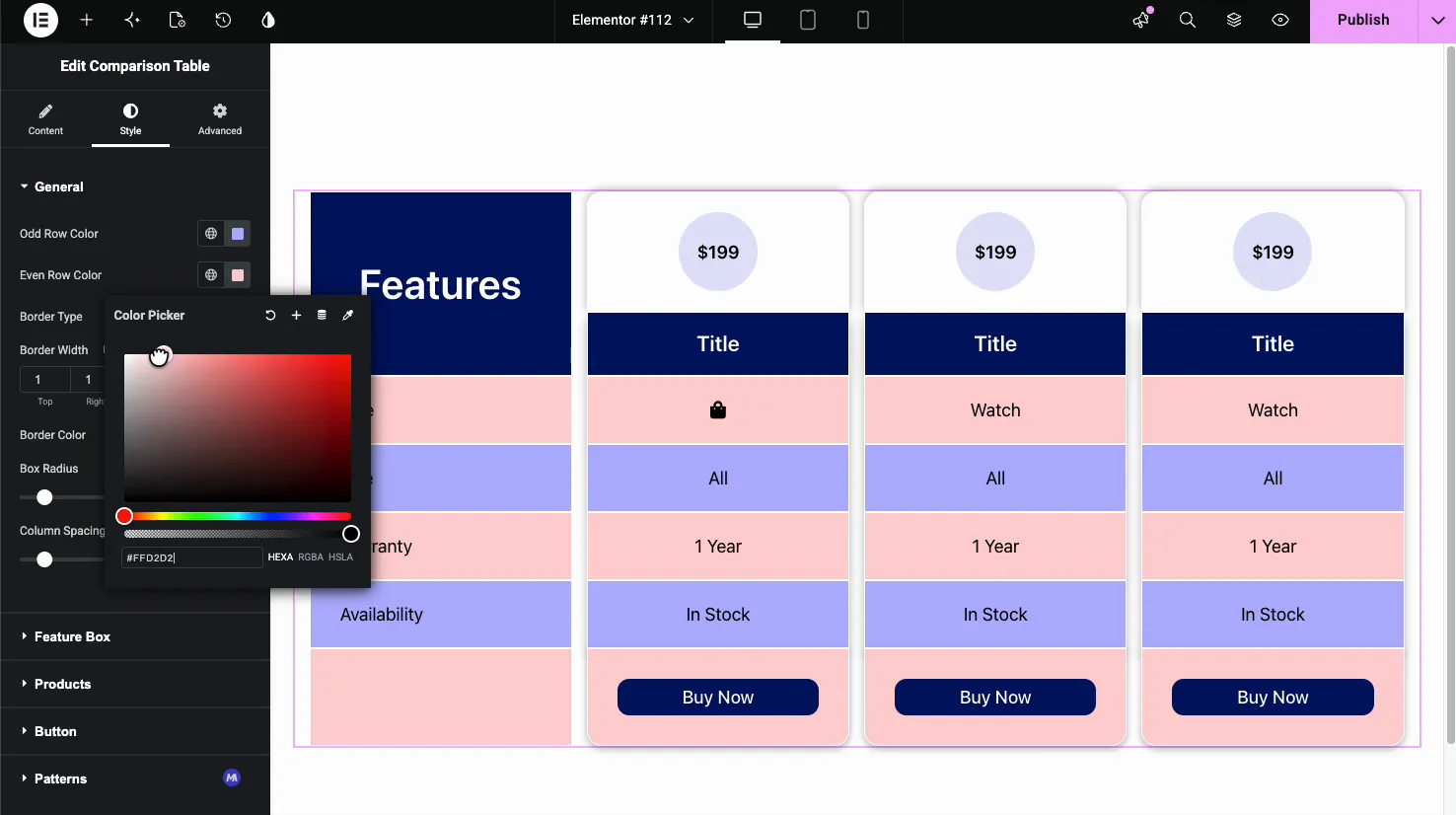The image size is (1456, 815).
Task: Switch to desktop preview mode
Action: click(753, 20)
